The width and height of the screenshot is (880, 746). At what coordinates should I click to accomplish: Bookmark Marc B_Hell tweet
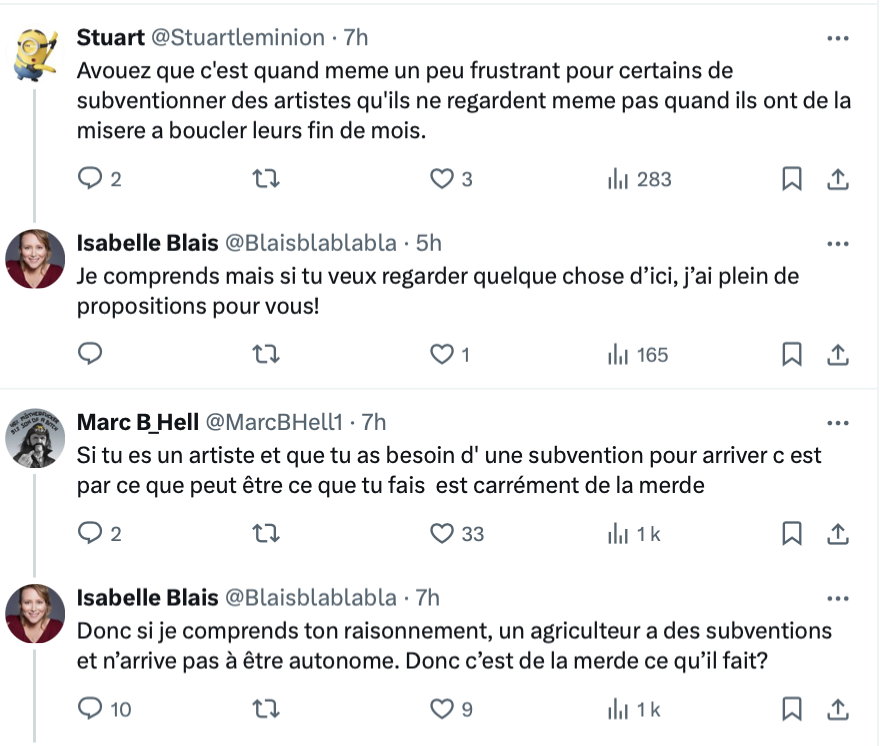791,533
